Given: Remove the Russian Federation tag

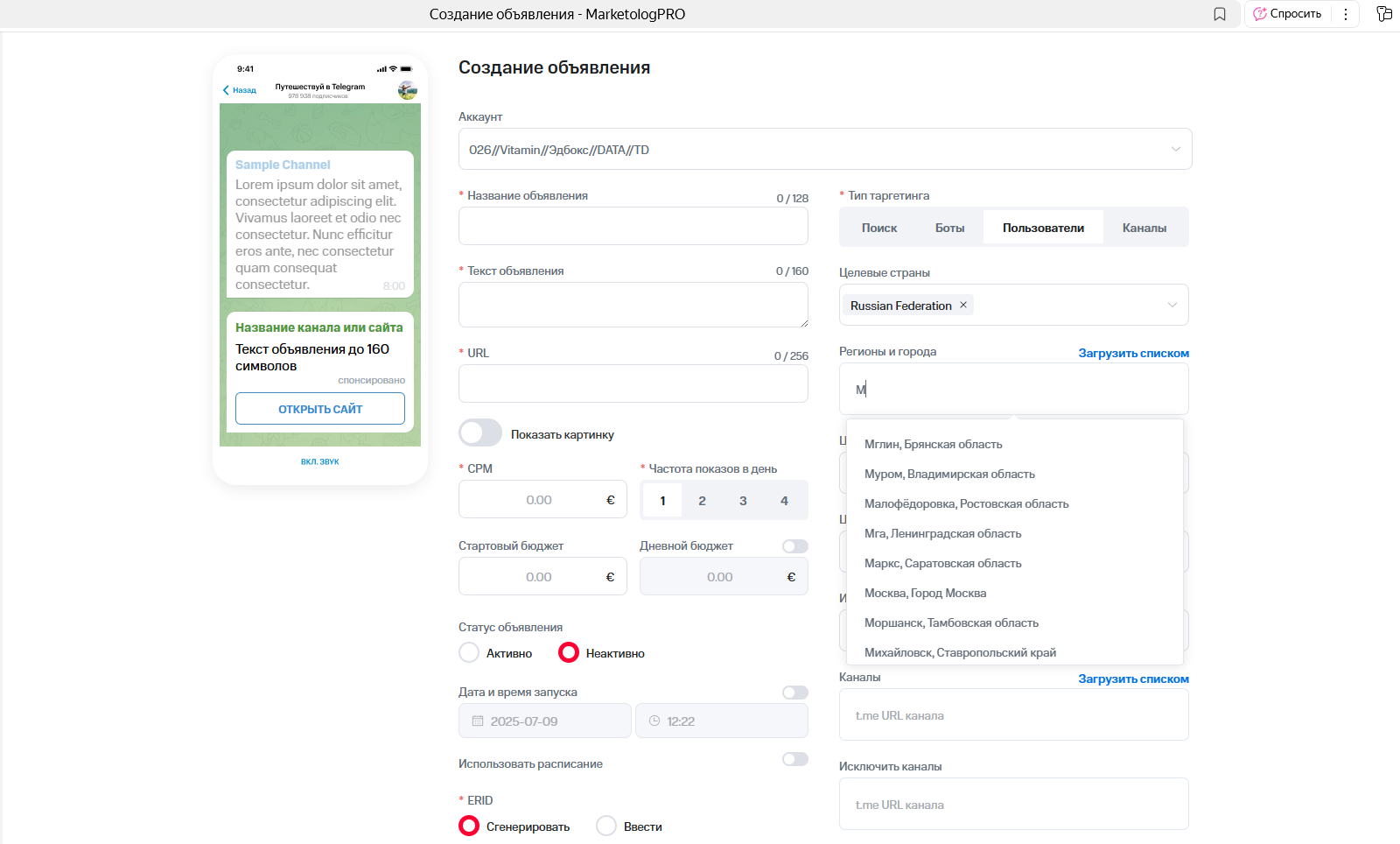Looking at the screenshot, I should [963, 305].
